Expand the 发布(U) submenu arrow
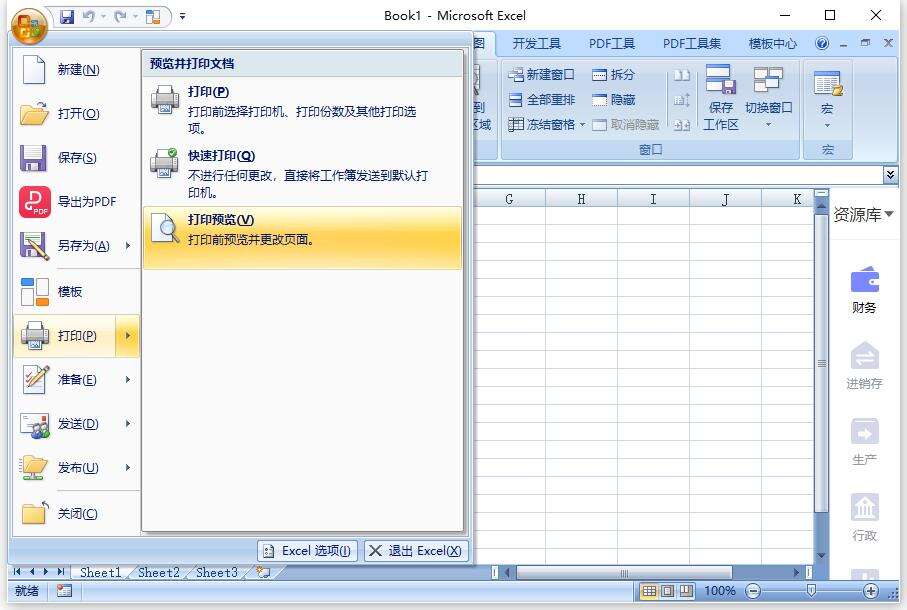Screen dimensions: 907x610 point(128,468)
